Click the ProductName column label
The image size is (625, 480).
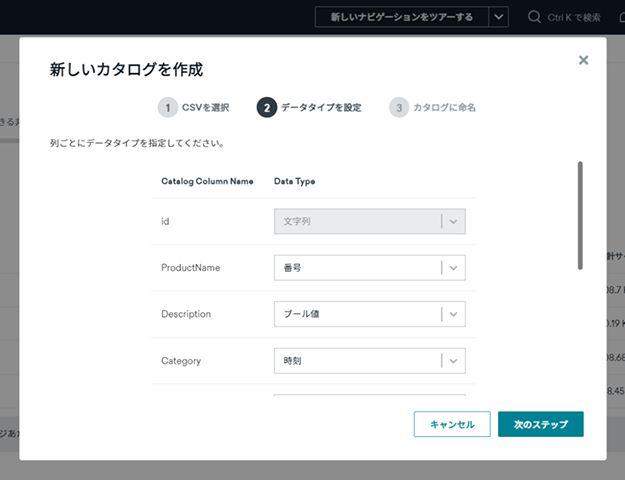191,268
